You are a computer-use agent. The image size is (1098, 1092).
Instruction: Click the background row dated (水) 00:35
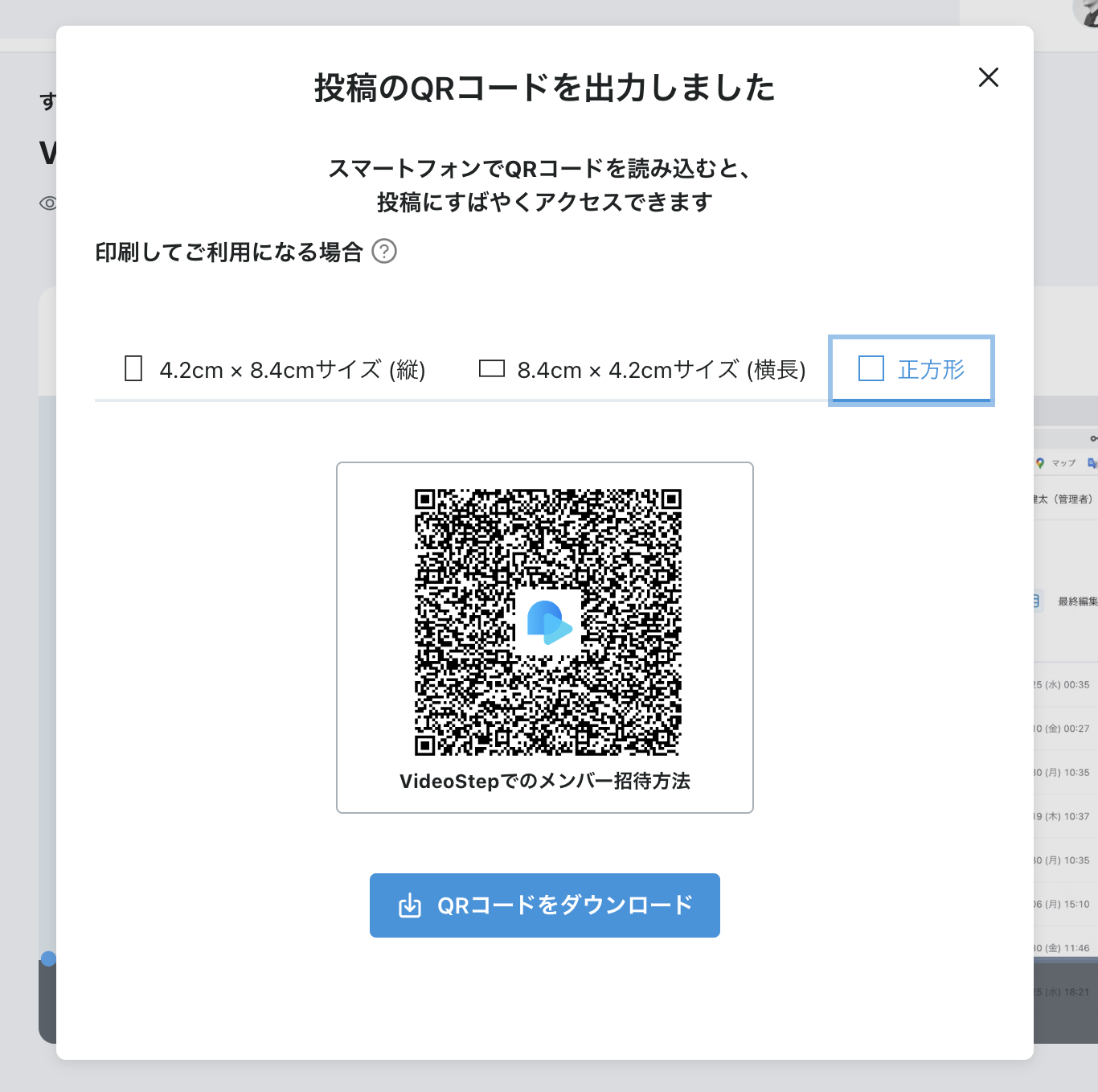point(1062,685)
